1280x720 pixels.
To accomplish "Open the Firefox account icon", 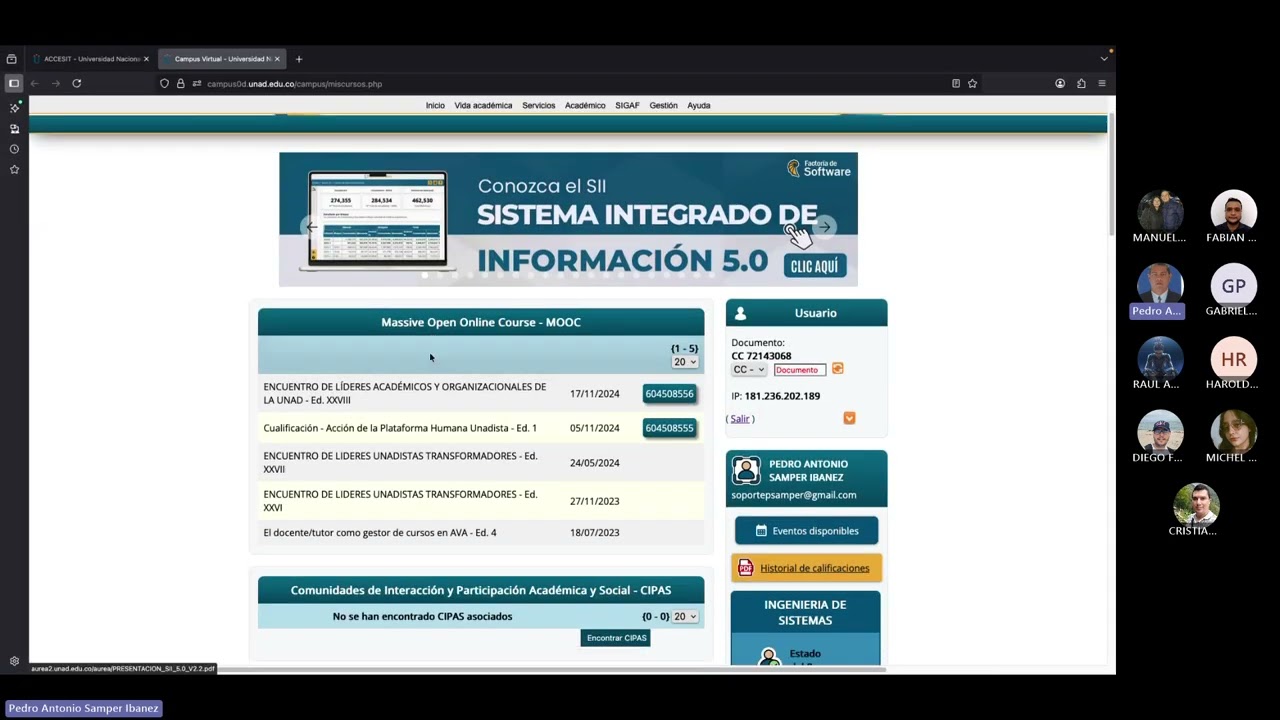I will (x=1060, y=84).
